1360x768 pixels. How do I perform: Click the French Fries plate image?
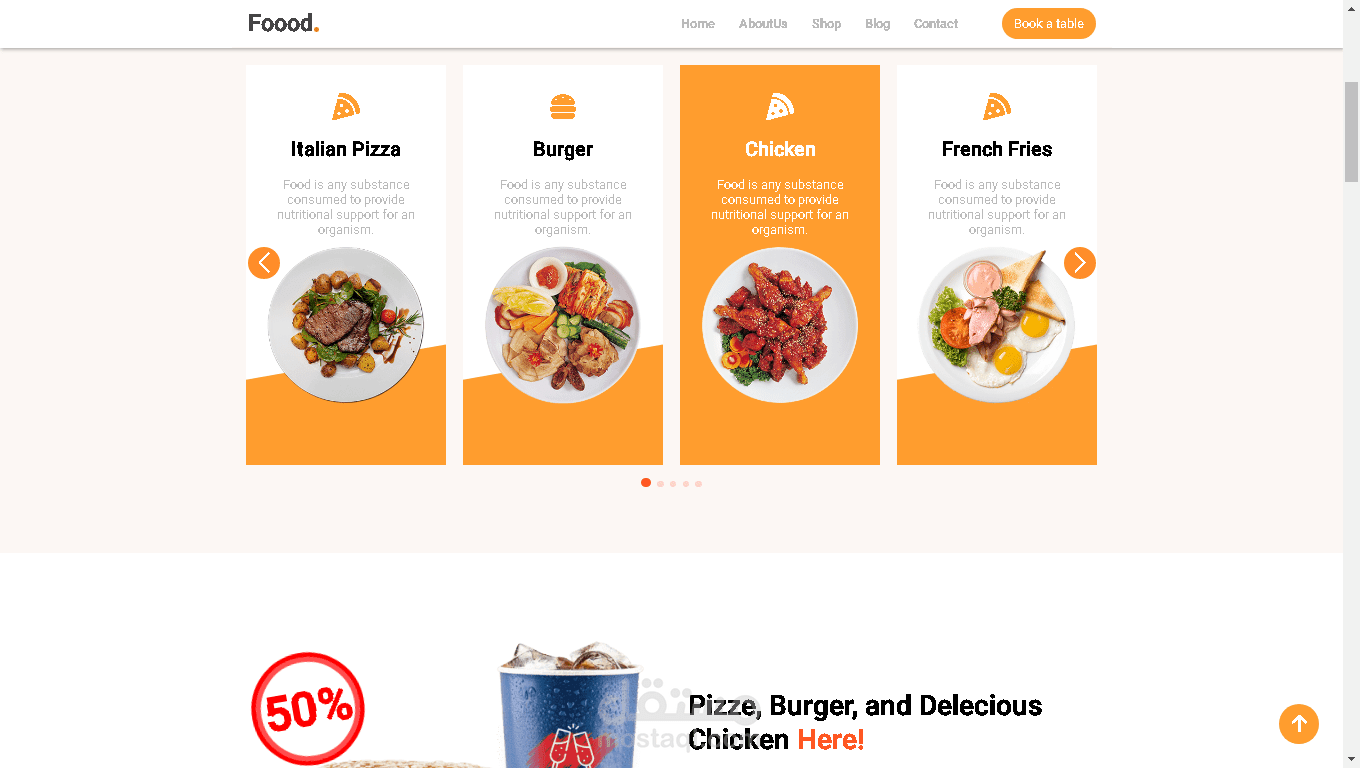tap(997, 325)
